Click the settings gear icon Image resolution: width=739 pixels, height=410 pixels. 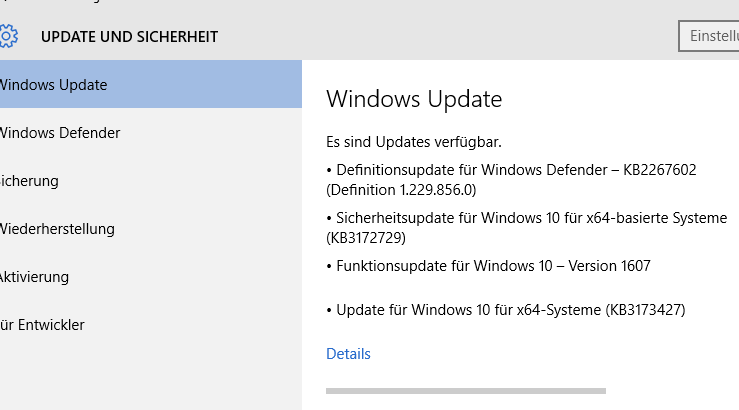8,37
